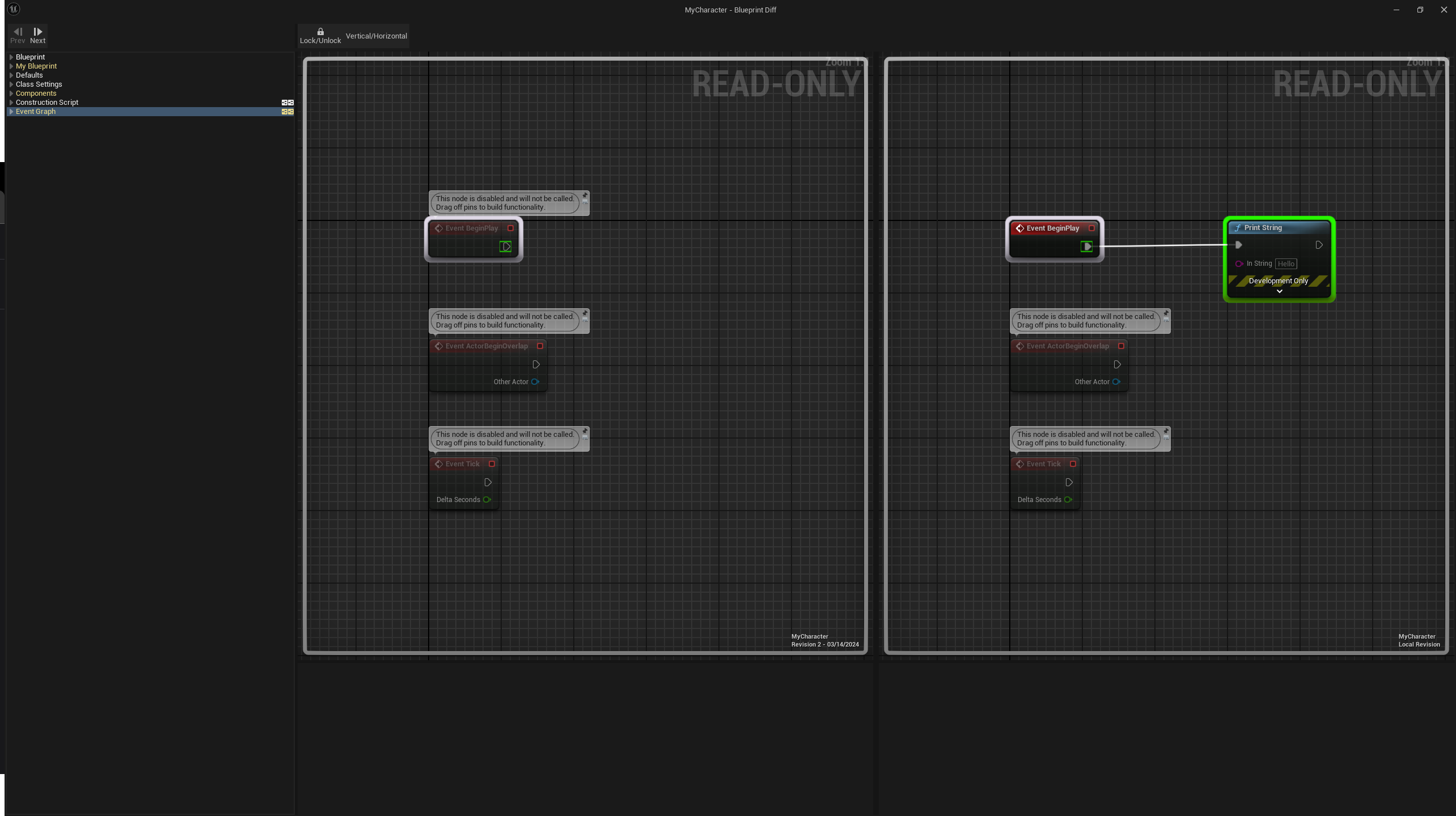Click the 'Local Revision' label
The height and width of the screenshot is (816, 1456).
tap(1419, 644)
